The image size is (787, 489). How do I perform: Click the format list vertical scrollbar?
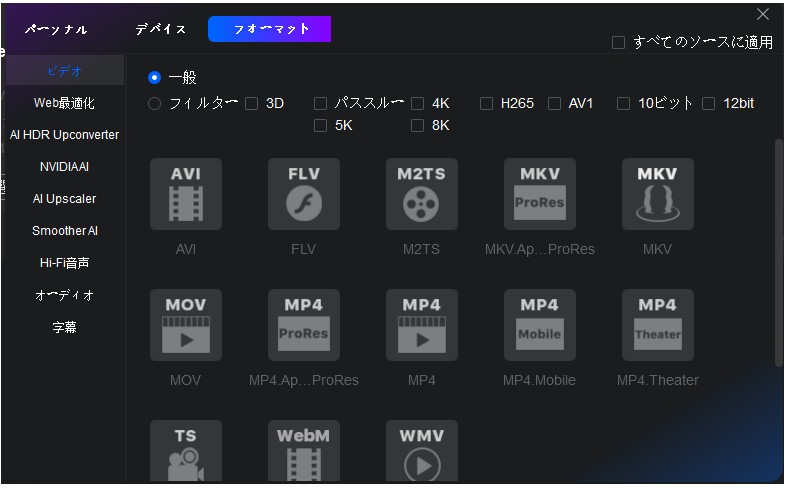779,250
